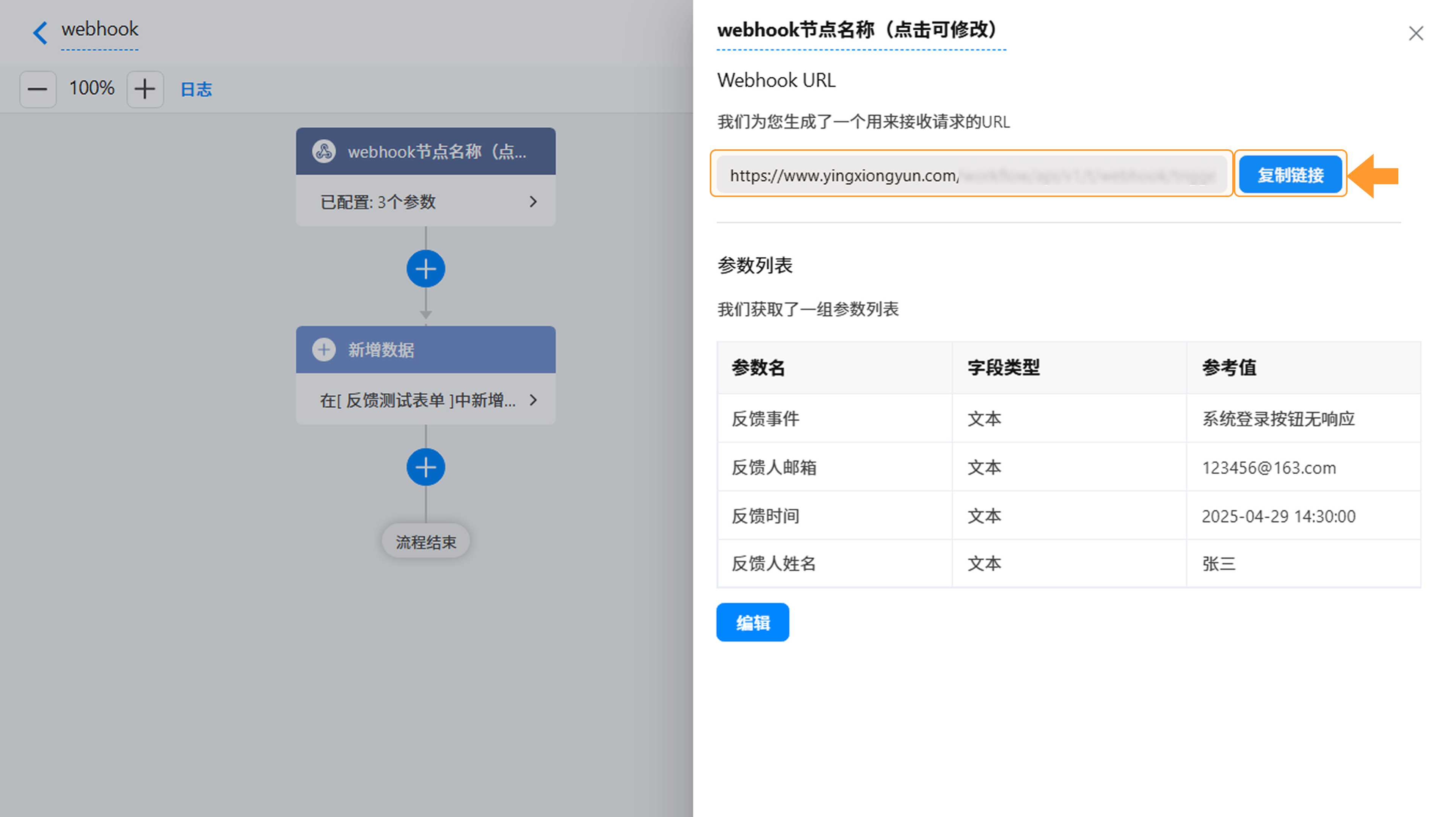Screen dimensions: 1456x817
Task: Click the 123456@163.com reference value
Action: click(1269, 468)
